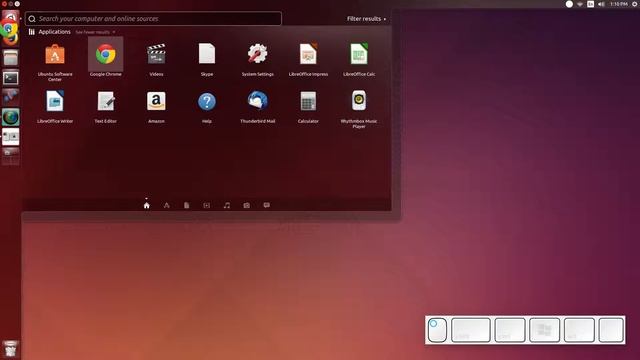Click the Applications category header
Image resolution: width=640 pixels, height=360 pixels.
click(x=54, y=32)
